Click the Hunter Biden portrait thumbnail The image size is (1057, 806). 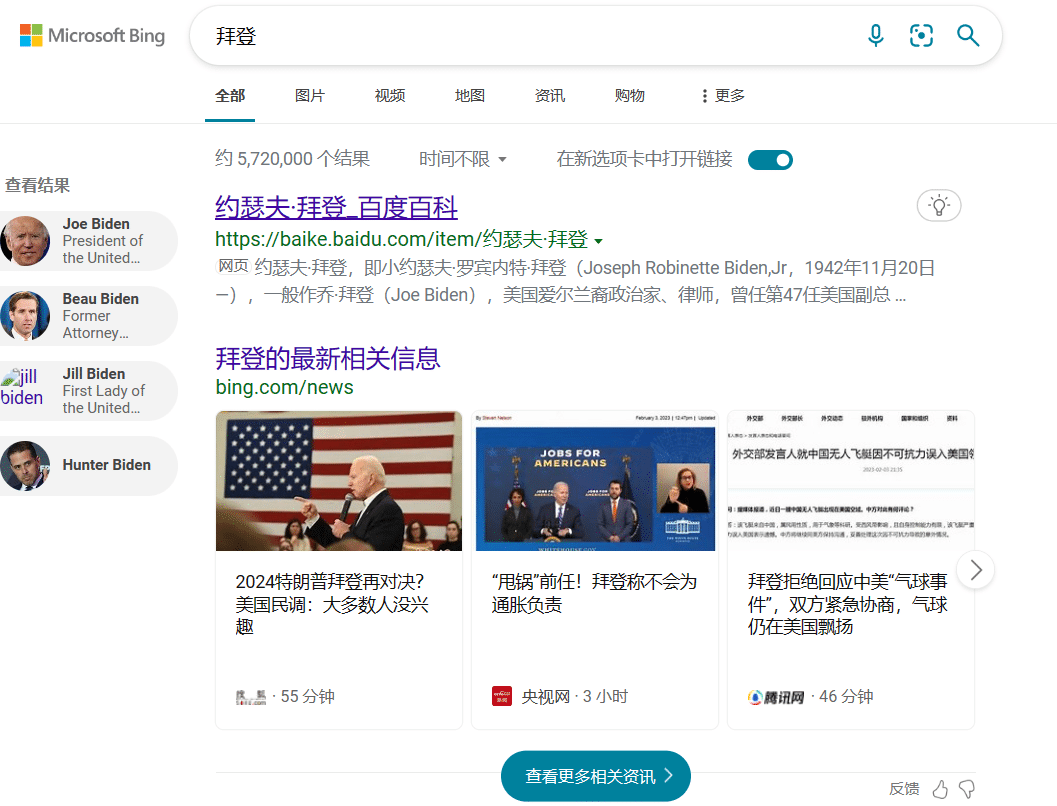(25, 466)
